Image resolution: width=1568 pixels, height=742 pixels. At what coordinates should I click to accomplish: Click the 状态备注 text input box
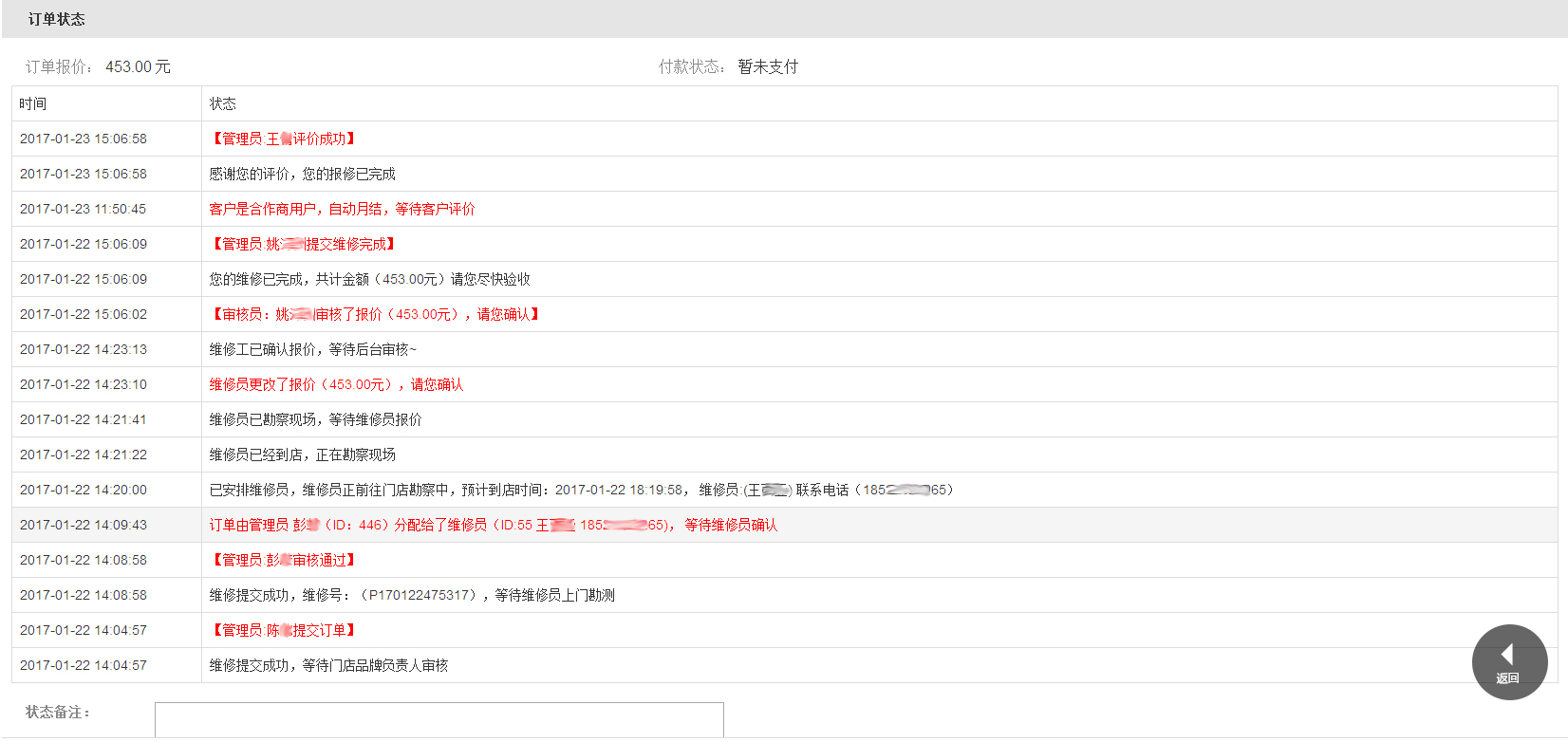[x=439, y=720]
